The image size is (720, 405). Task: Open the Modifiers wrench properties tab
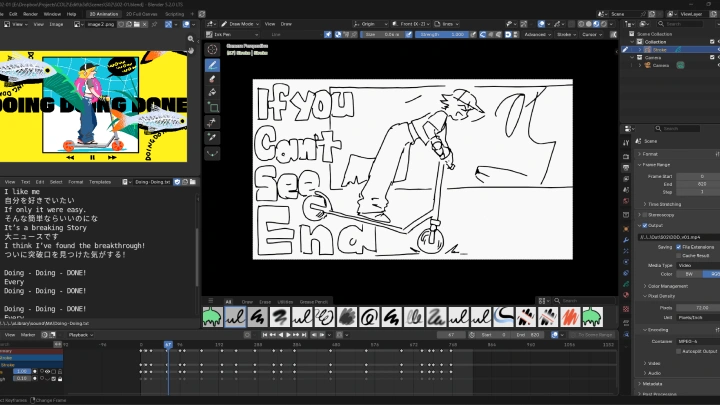(625, 240)
